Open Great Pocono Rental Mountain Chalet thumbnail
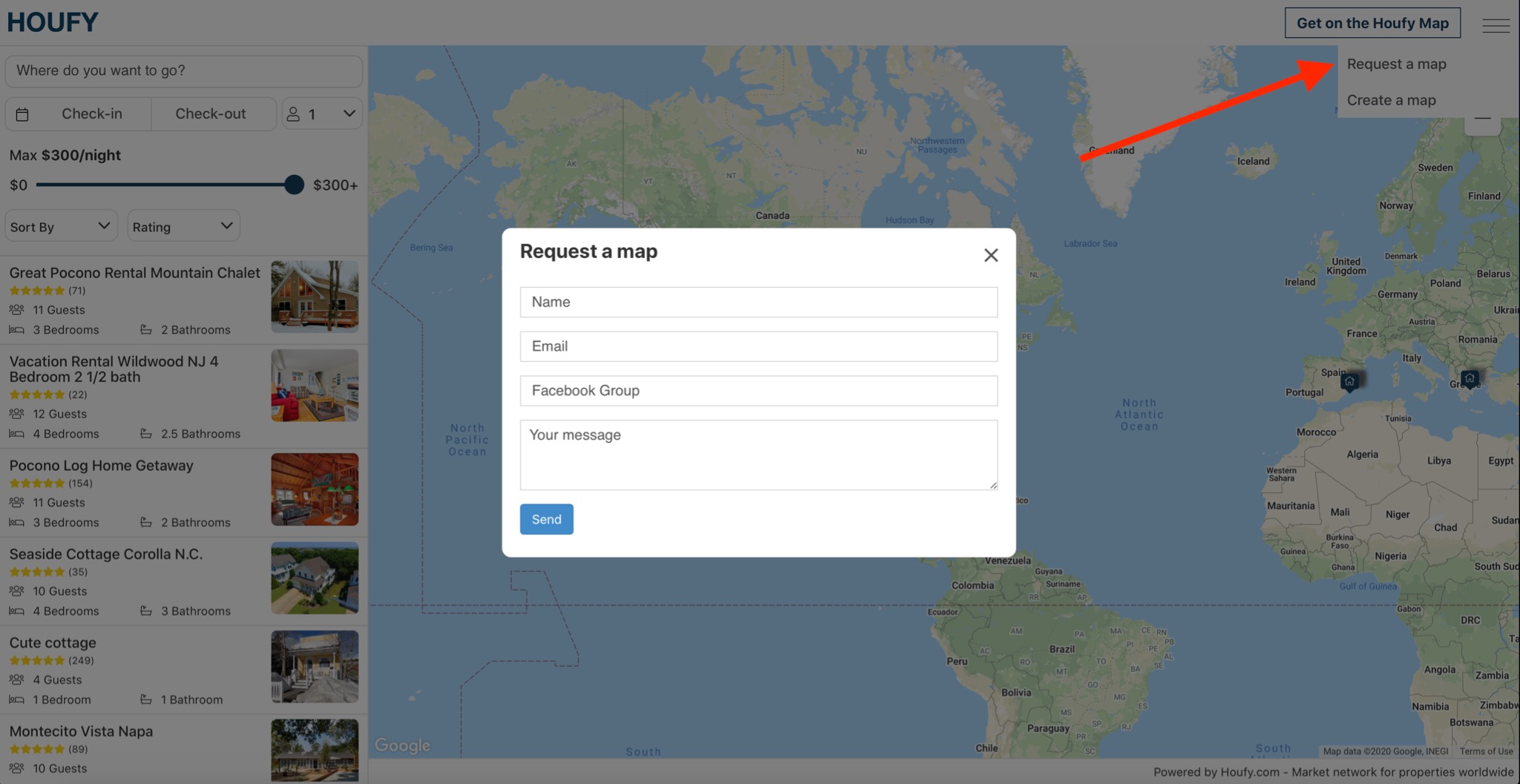Image resolution: width=1520 pixels, height=784 pixels. click(x=315, y=296)
